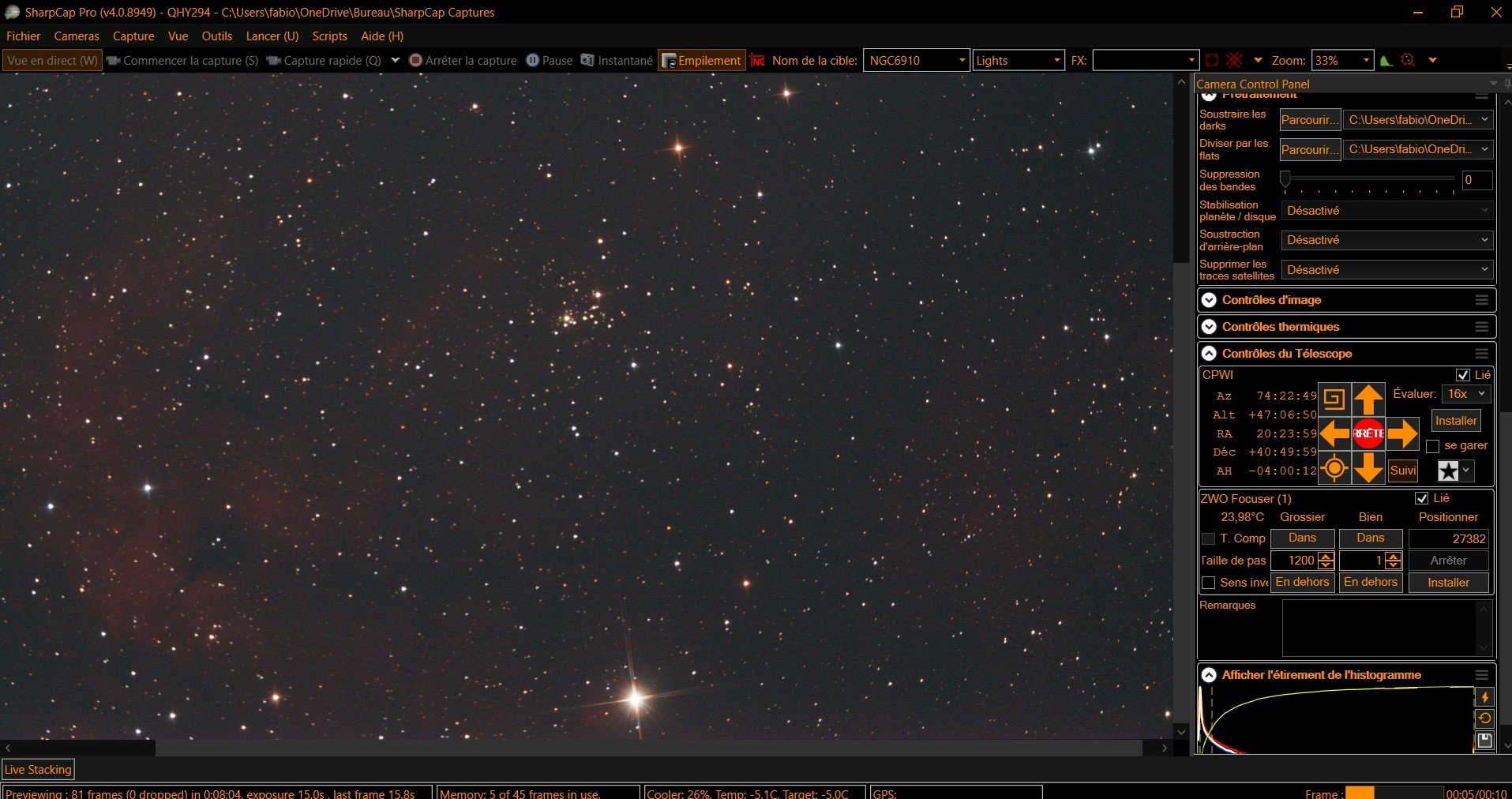Click the lightning auto-stretch histogram button
Viewport: 1512px width, 799px height.
(1484, 697)
